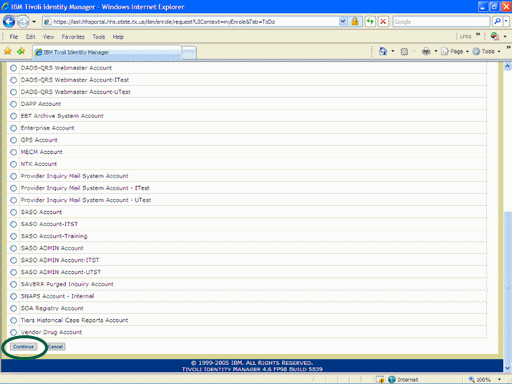Click "SASO ADMIN Account-UTST" text
This screenshot has height=384, width=512.
click(x=61, y=272)
